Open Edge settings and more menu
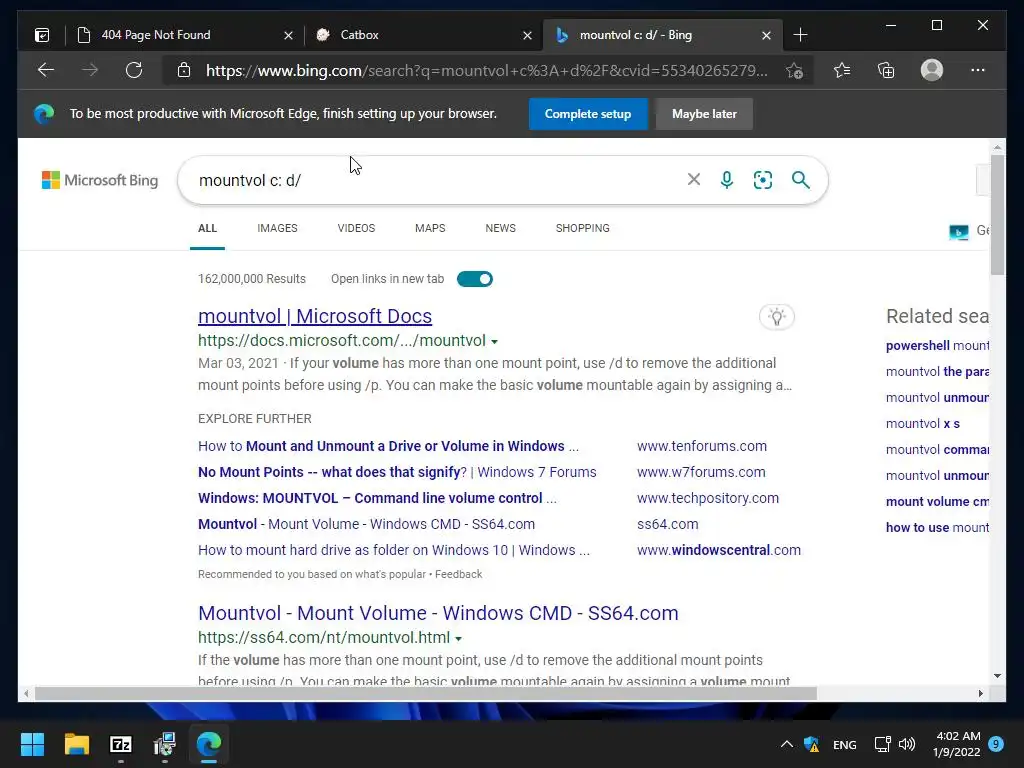The width and height of the screenshot is (1024, 768). 978,70
